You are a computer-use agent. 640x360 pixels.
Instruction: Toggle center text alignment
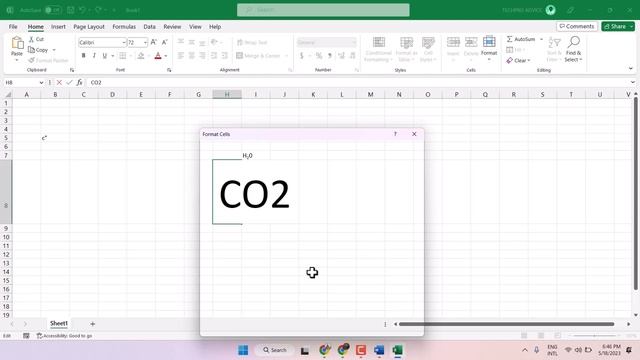[191, 56]
